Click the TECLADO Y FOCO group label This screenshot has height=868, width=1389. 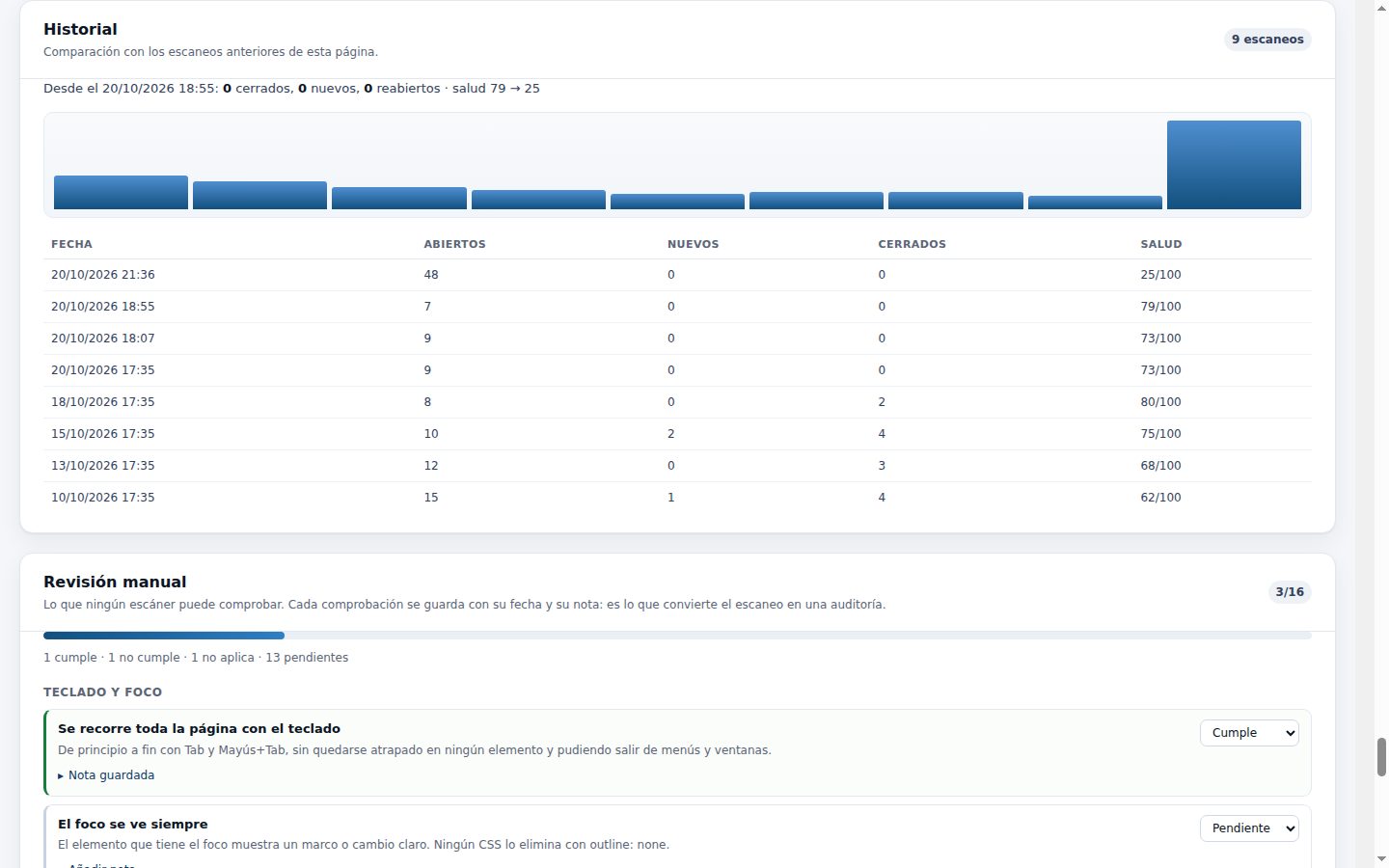coord(102,692)
